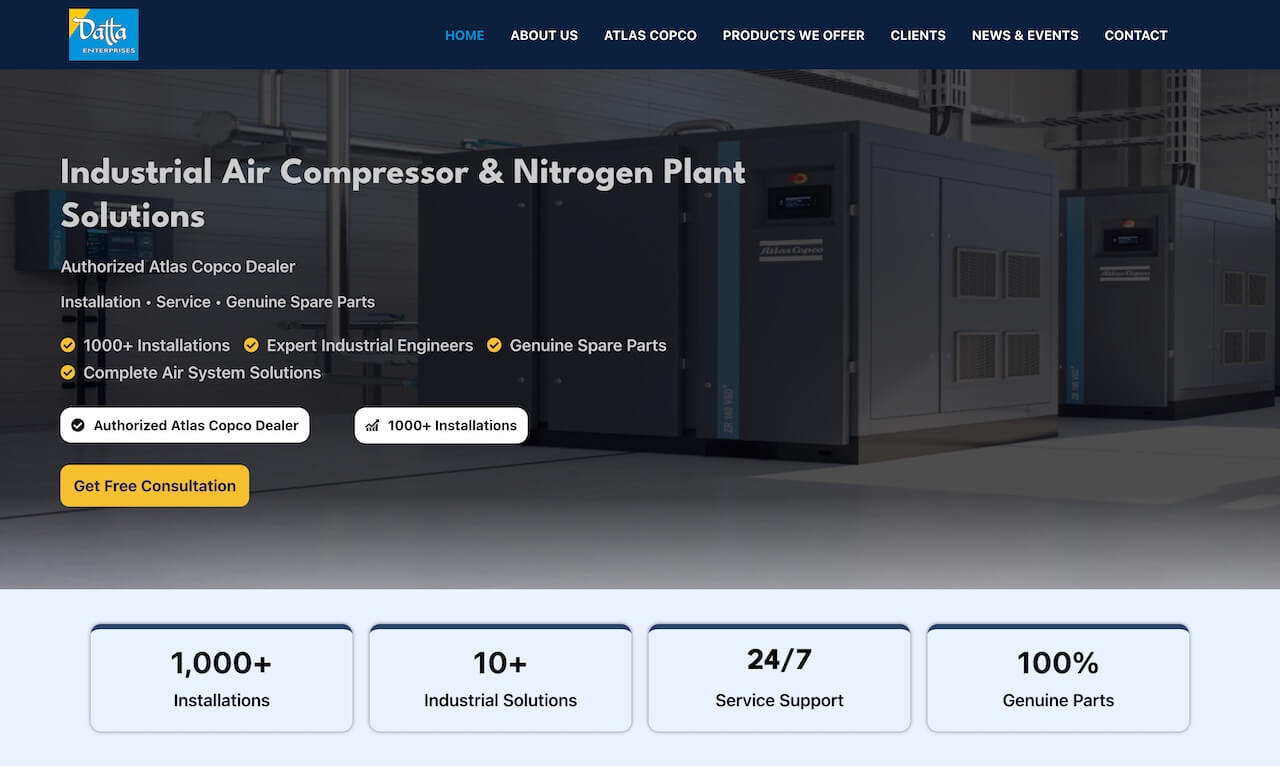Click the Get Free Consultation button
The image size is (1280, 780).
(155, 486)
